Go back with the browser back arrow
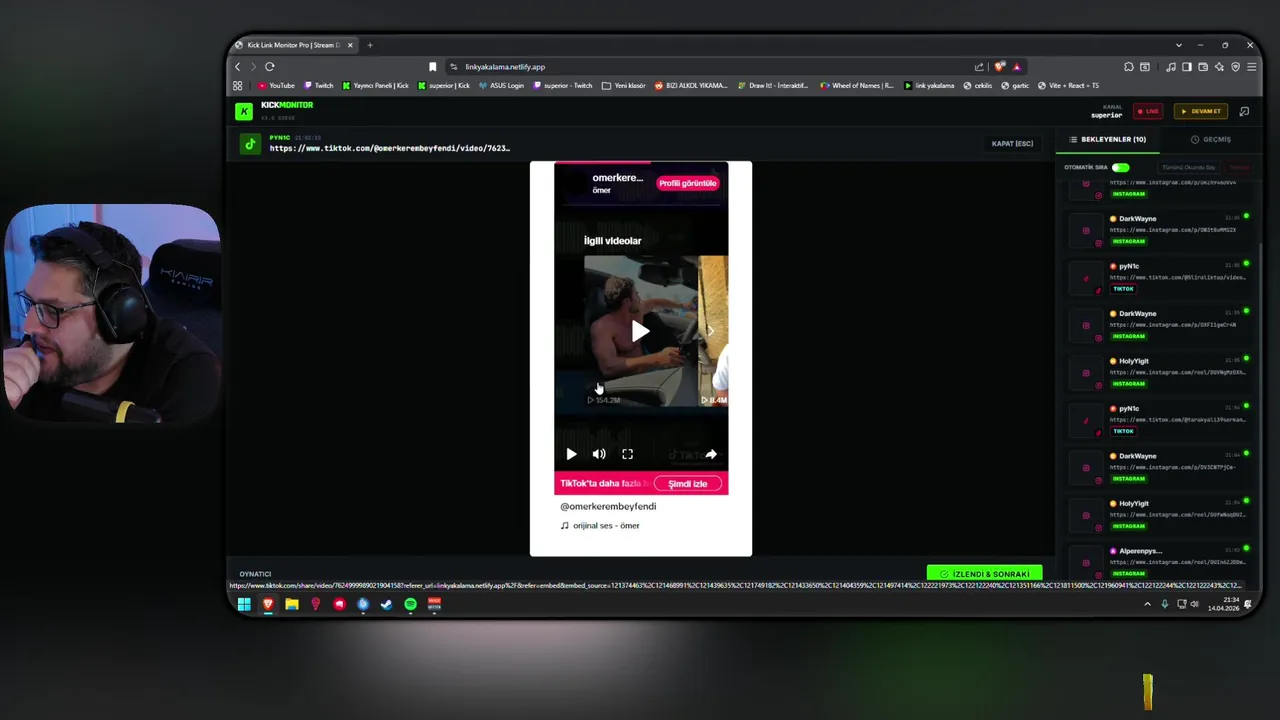Image resolution: width=1280 pixels, height=720 pixels. (238, 67)
